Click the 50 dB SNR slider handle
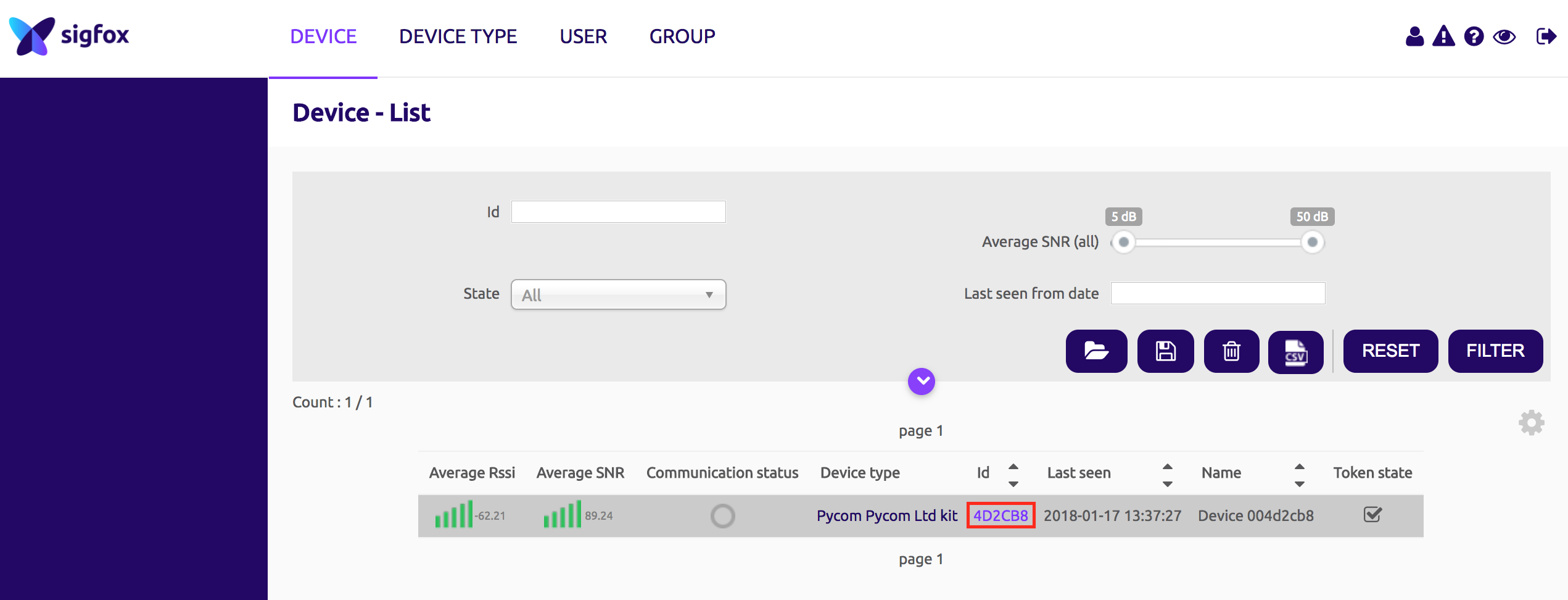1568x600 pixels. pos(1312,242)
